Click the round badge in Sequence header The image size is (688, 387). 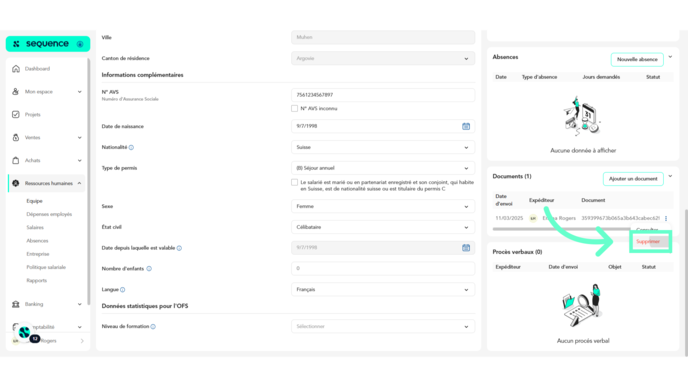(x=80, y=44)
